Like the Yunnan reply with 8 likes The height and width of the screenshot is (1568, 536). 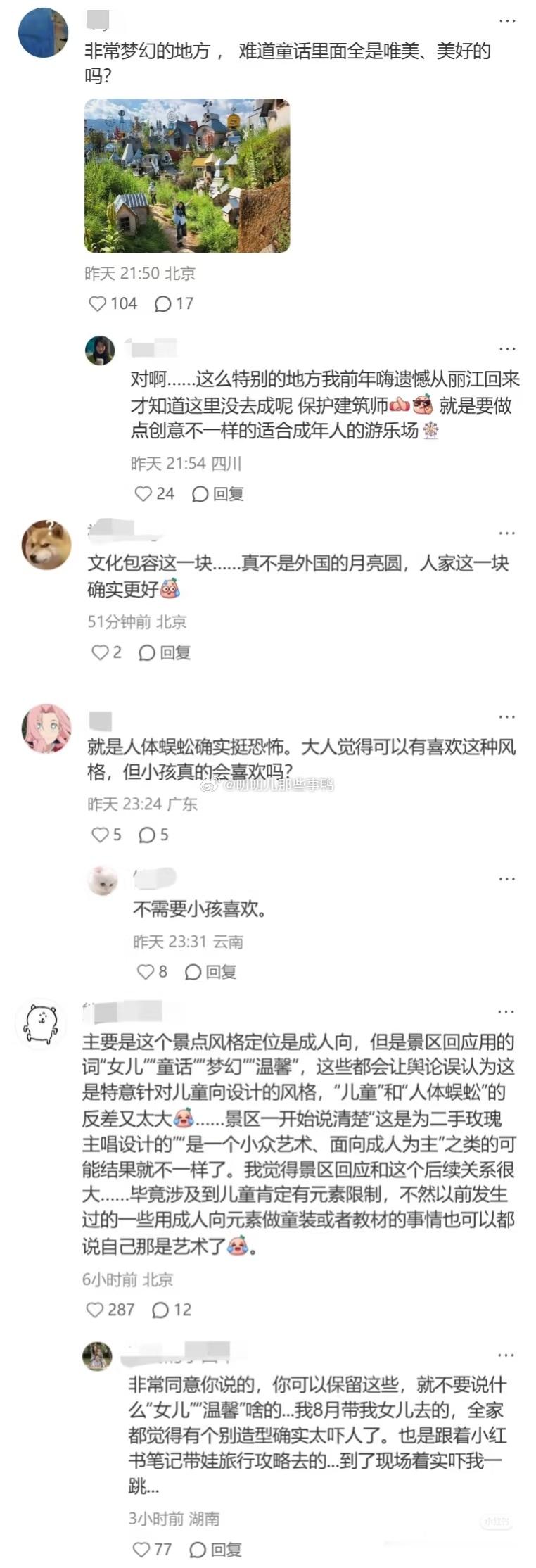point(152,973)
